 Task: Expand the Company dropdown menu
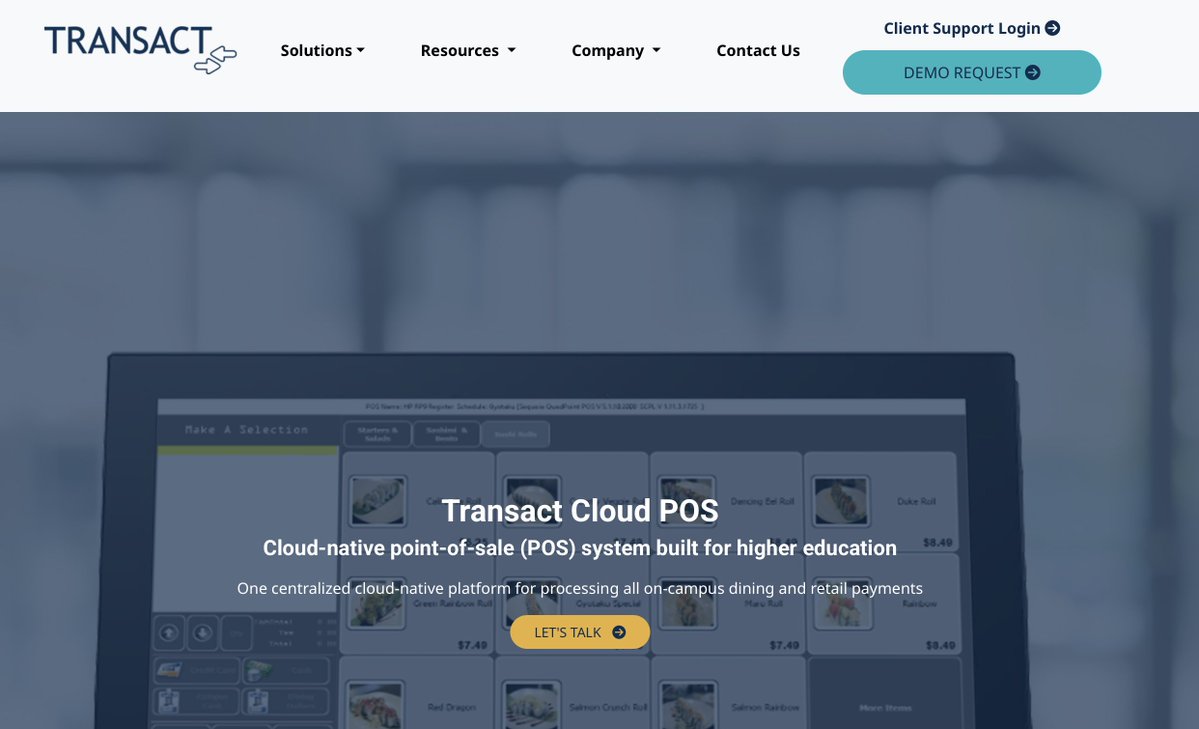[x=616, y=50]
